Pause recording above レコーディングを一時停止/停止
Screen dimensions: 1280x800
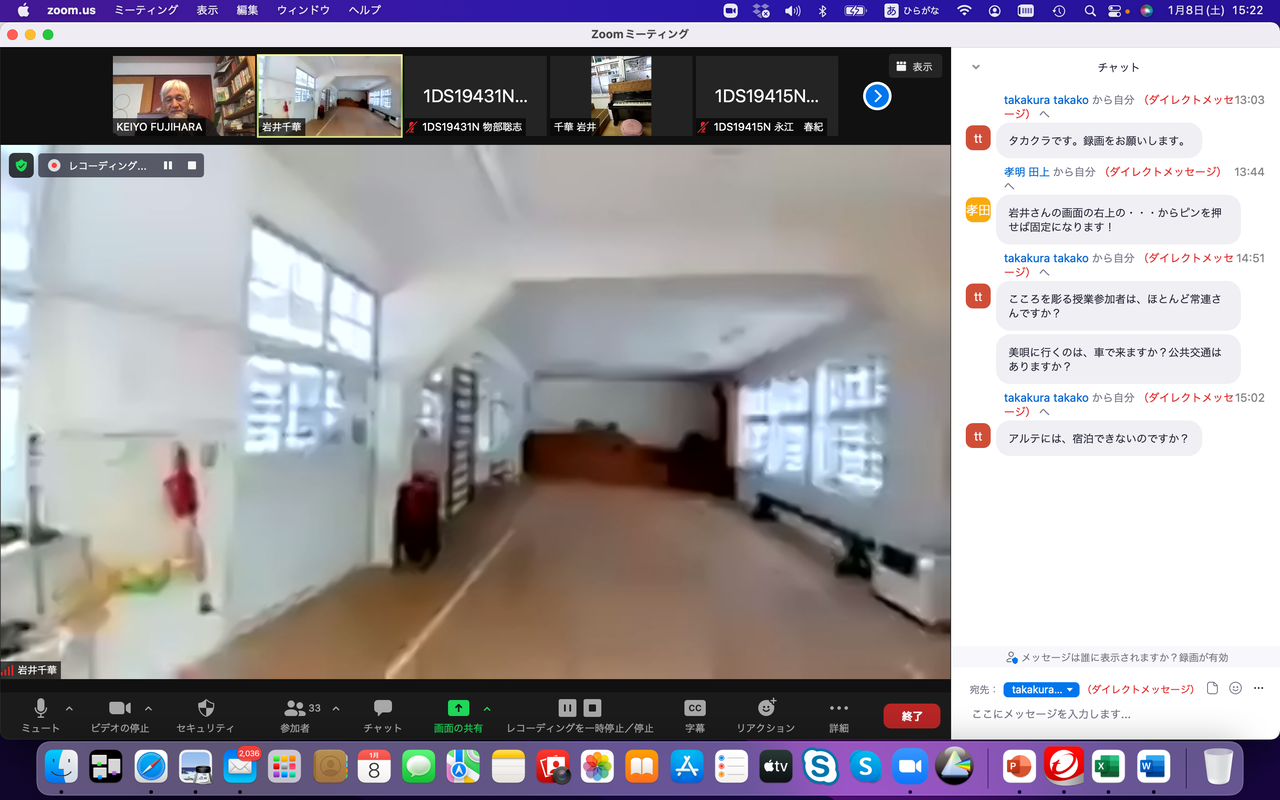tap(566, 708)
